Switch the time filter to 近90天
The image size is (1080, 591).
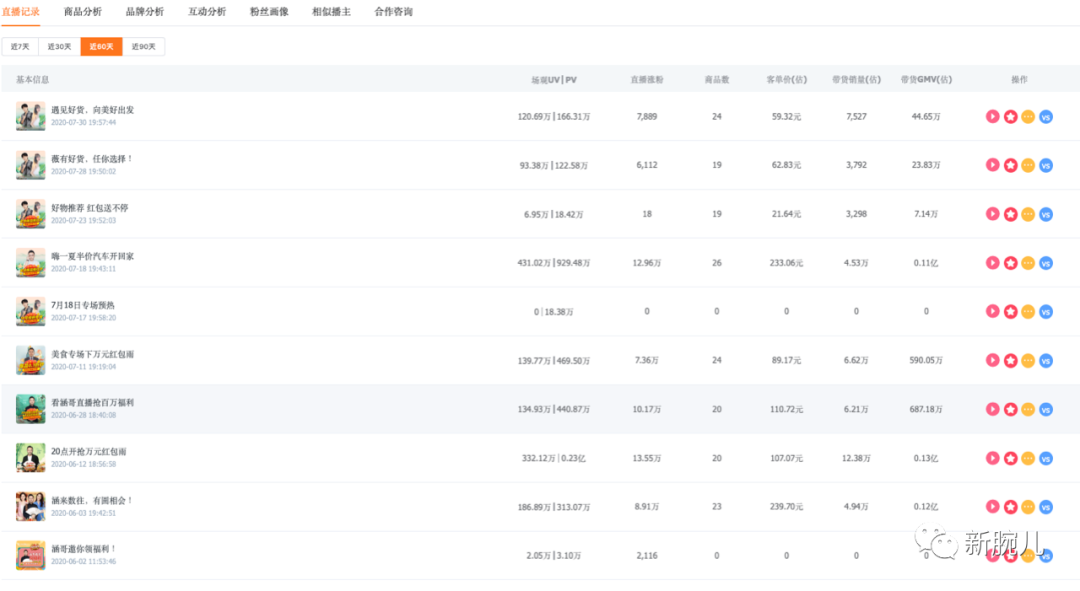coord(144,47)
